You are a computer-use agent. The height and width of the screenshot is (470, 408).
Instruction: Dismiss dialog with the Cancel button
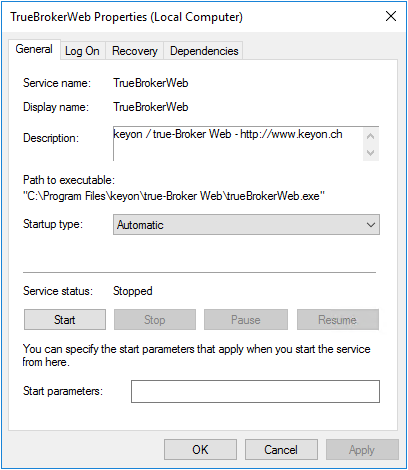(281, 450)
